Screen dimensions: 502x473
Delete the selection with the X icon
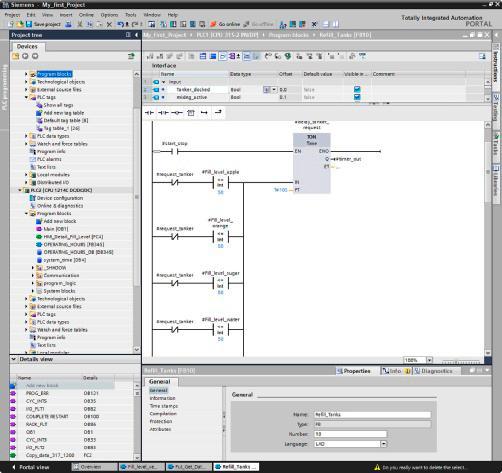click(109, 24)
